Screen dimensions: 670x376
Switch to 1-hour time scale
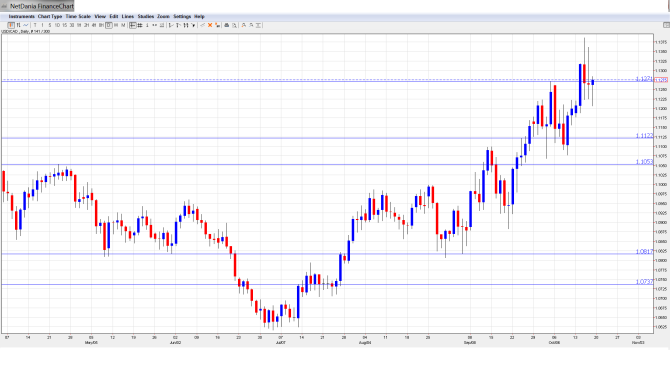click(79, 26)
